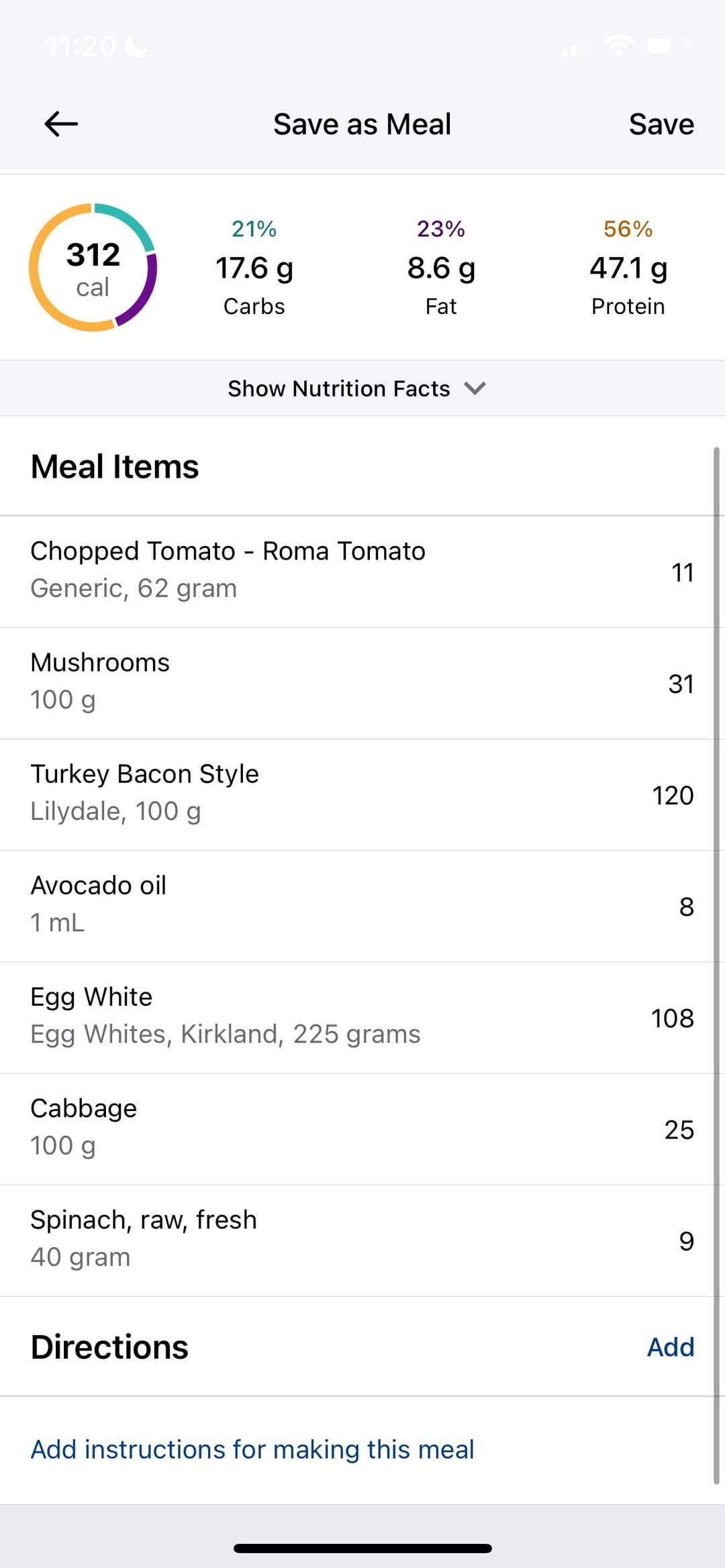Open Chopped Tomato - Roma Tomato item
The image size is (725, 1568).
click(x=356, y=570)
